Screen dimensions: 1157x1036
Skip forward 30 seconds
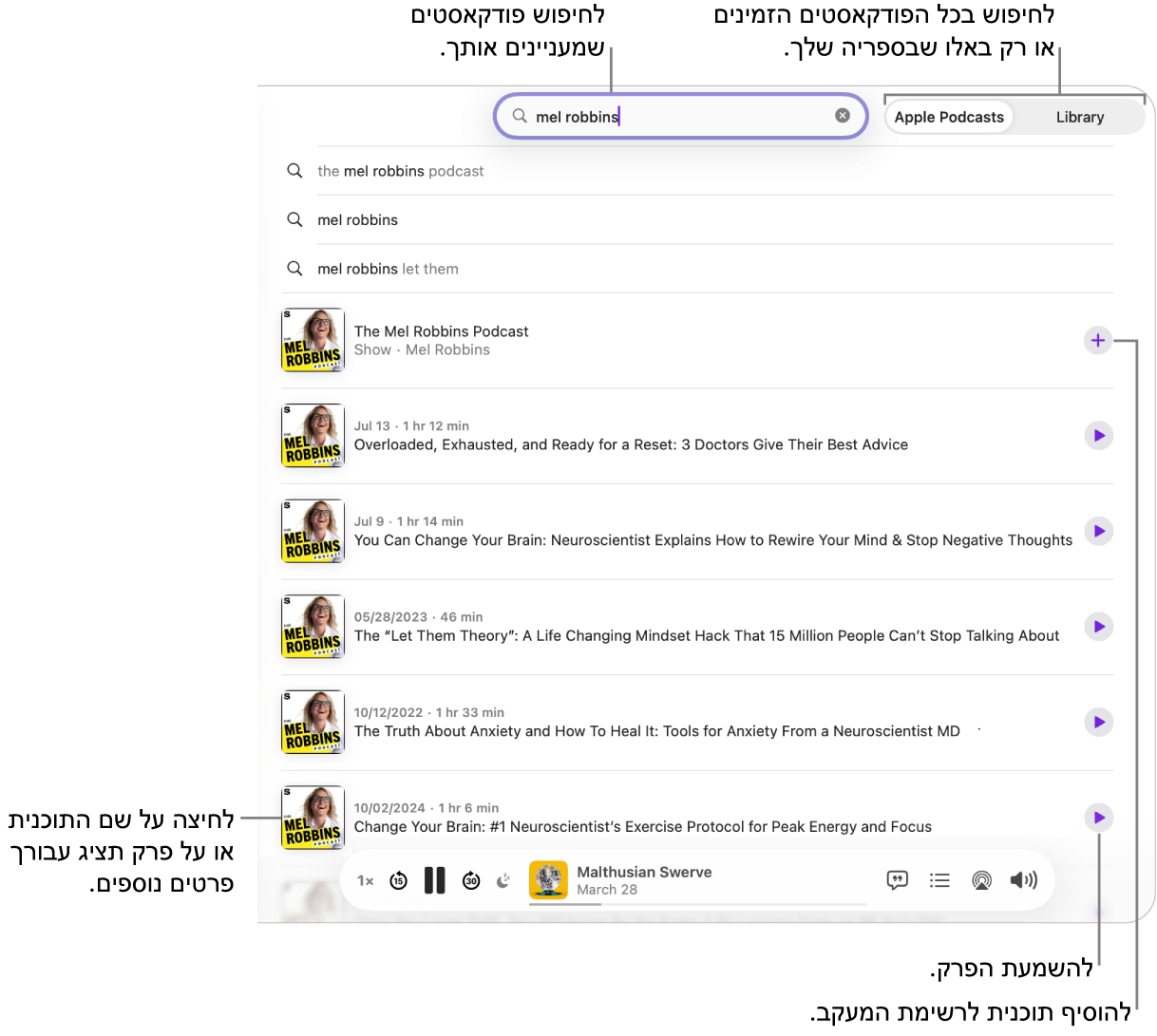tap(471, 880)
